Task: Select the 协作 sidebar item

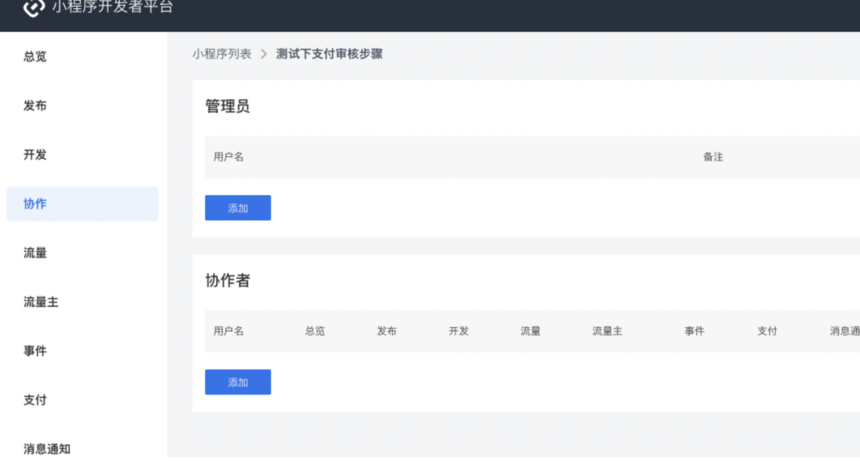Action: click(82, 204)
